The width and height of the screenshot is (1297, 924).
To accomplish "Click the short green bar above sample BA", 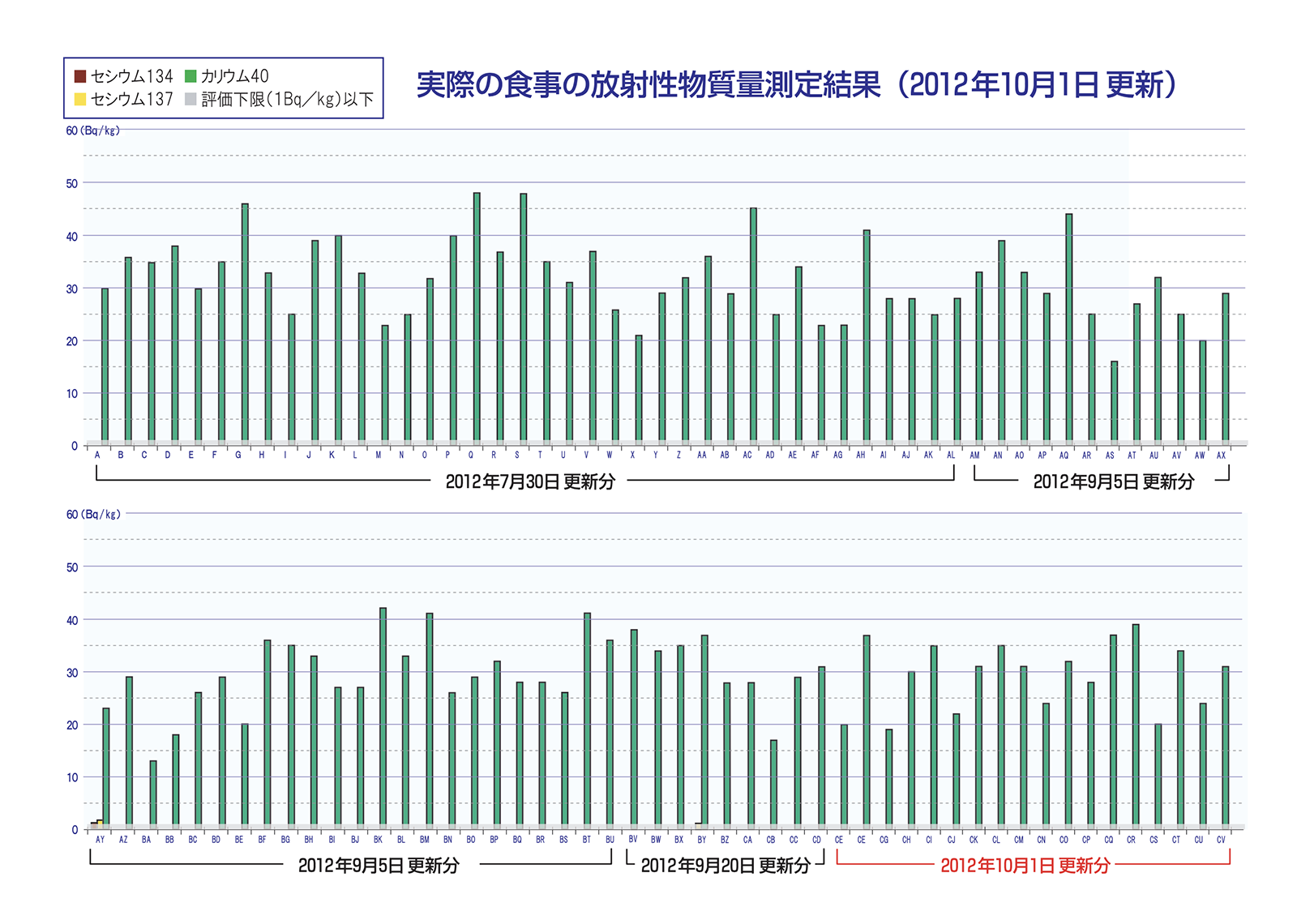I will point(153,793).
